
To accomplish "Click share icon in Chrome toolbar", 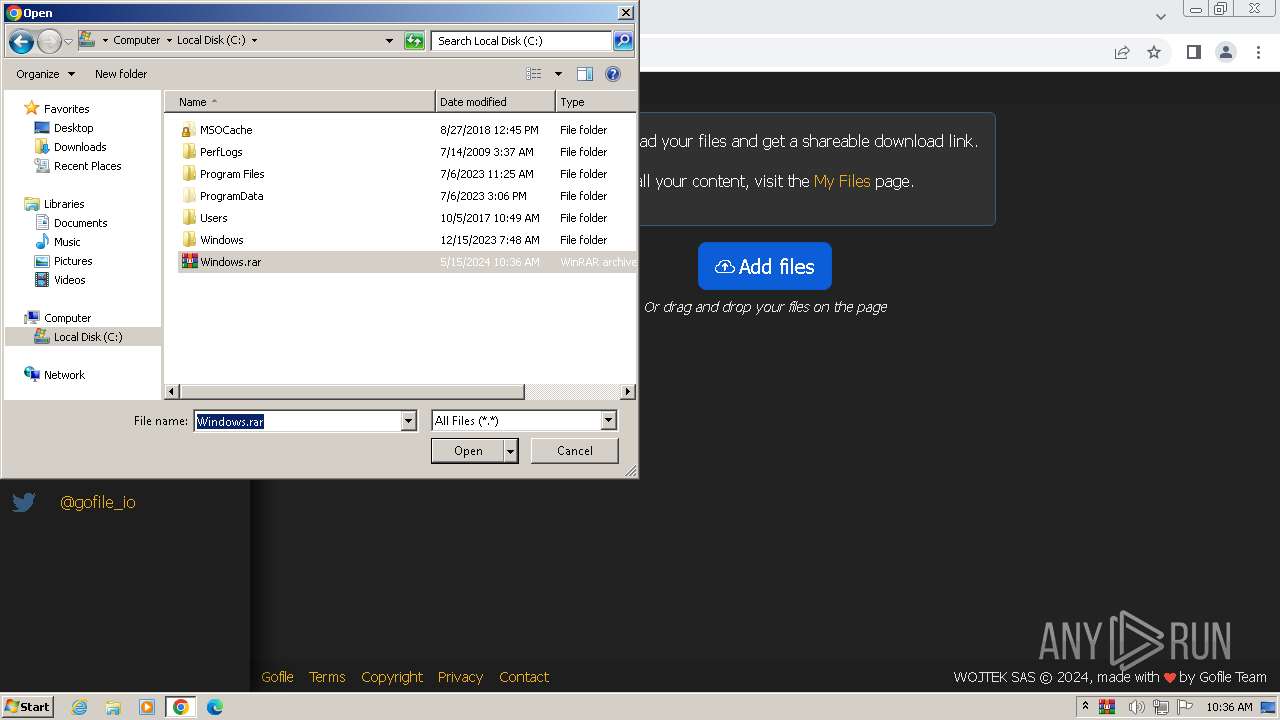I will click(1122, 52).
